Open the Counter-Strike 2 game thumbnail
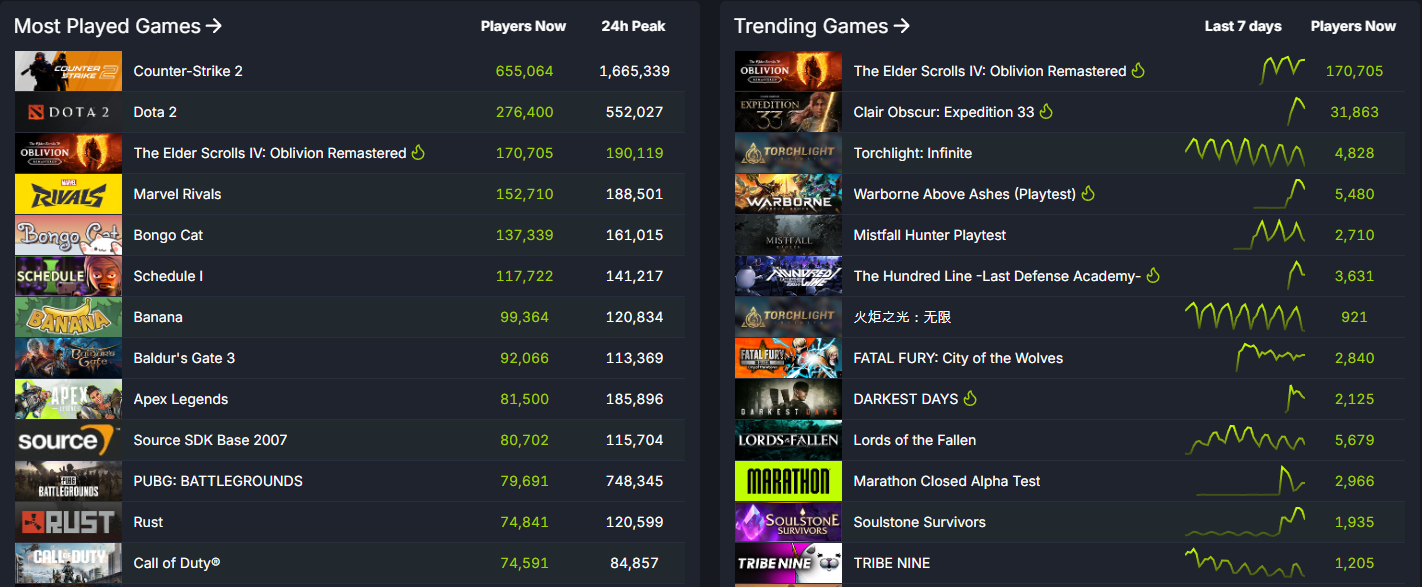 coord(68,71)
